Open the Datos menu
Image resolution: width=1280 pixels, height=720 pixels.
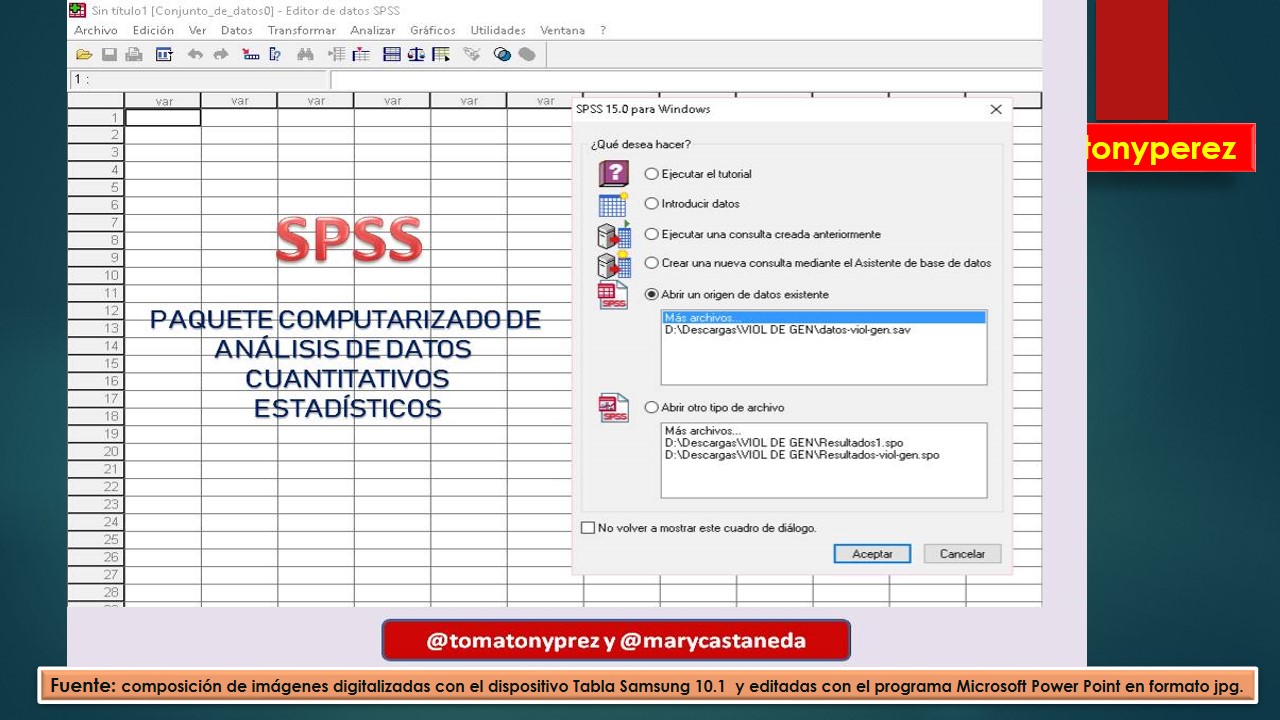(237, 30)
